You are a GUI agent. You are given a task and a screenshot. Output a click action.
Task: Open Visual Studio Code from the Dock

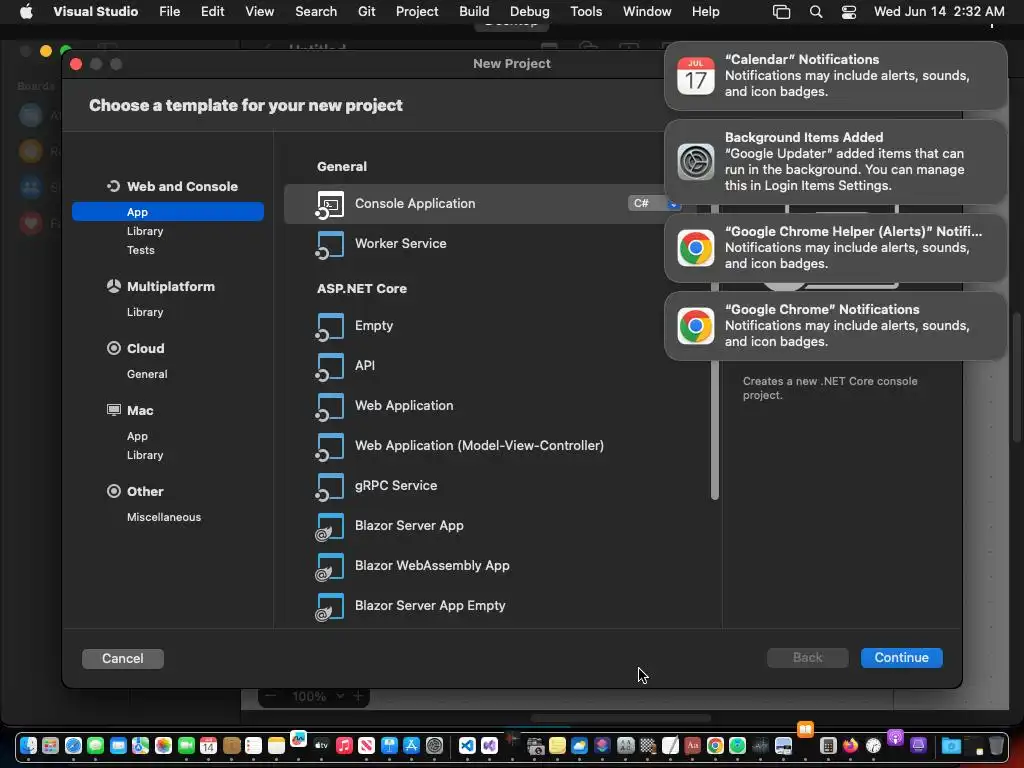[467, 745]
